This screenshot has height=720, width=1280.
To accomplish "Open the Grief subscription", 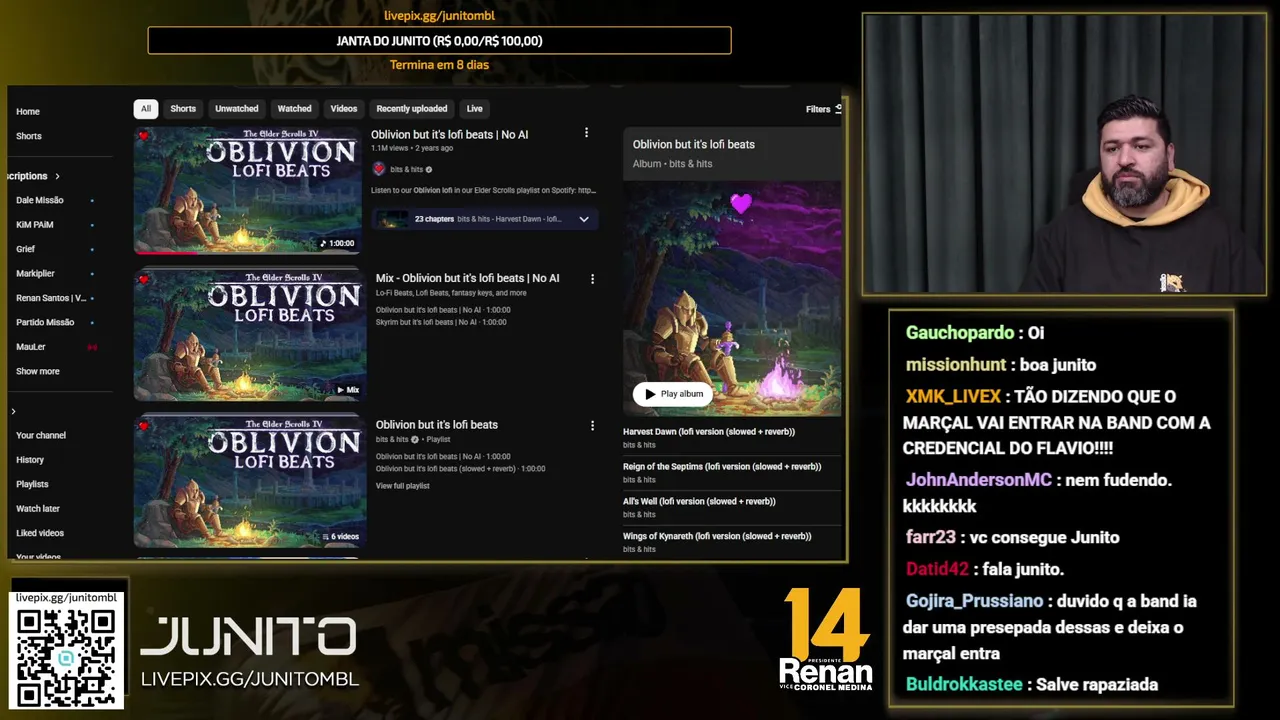I will [26, 249].
